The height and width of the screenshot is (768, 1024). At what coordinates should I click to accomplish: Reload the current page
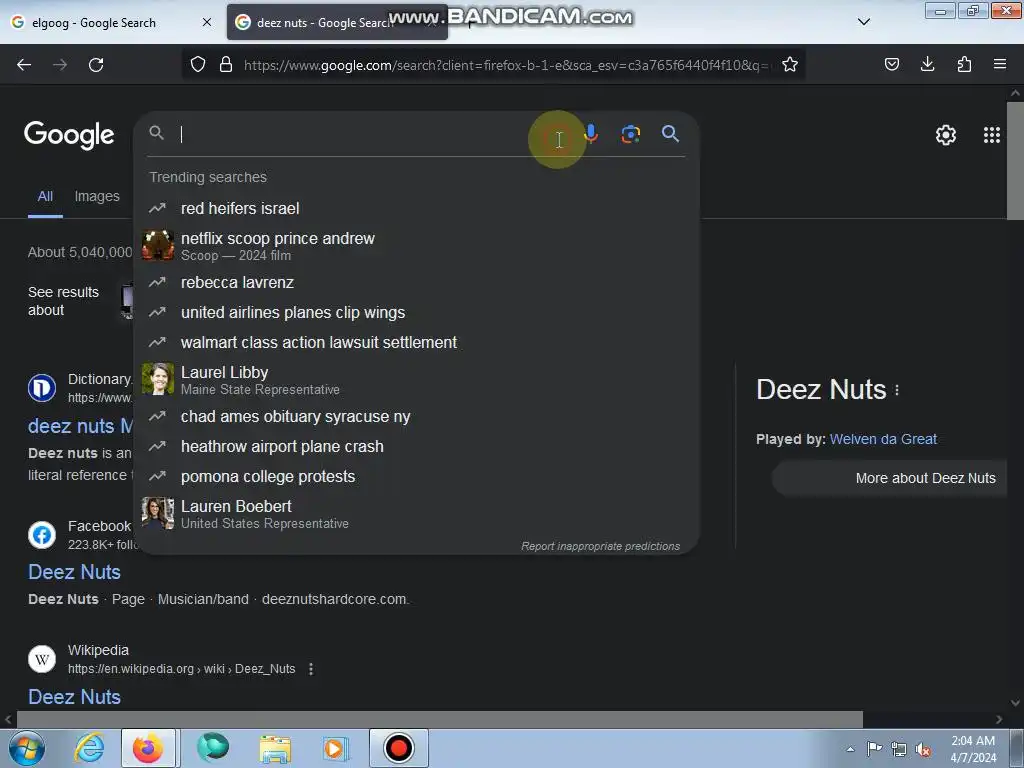(96, 65)
